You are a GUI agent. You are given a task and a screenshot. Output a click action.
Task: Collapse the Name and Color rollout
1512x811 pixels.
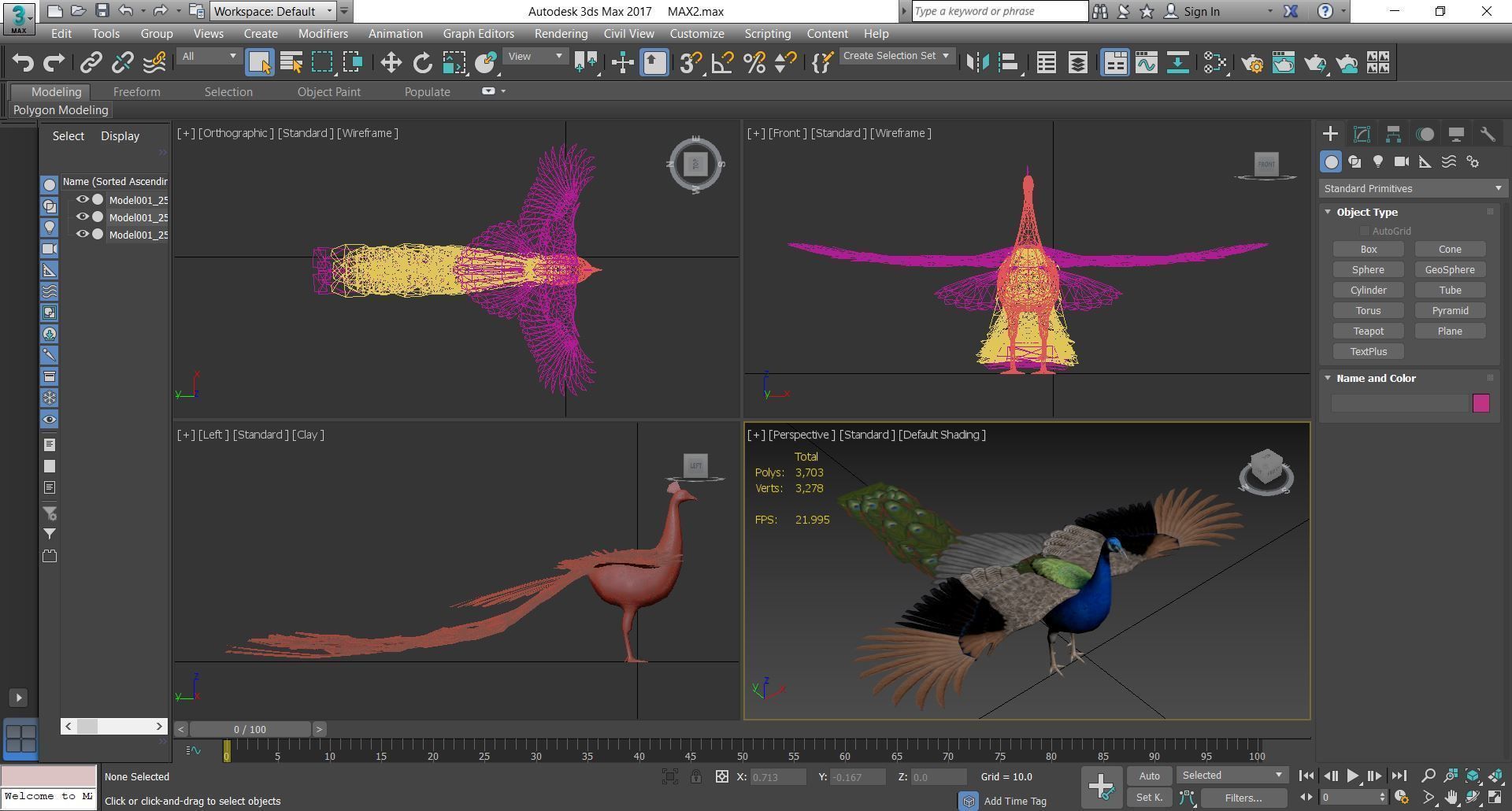point(1328,378)
